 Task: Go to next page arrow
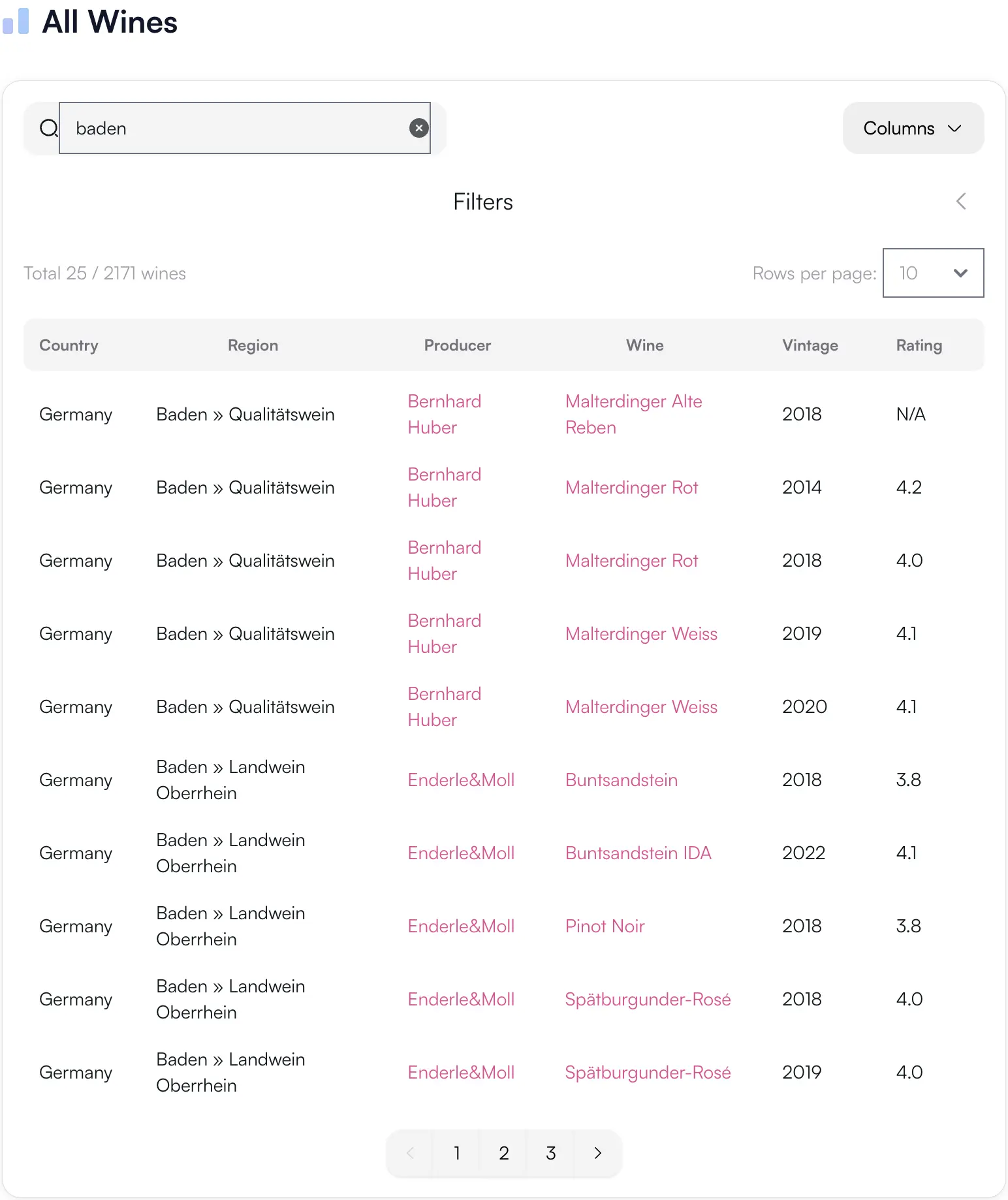coord(597,1153)
